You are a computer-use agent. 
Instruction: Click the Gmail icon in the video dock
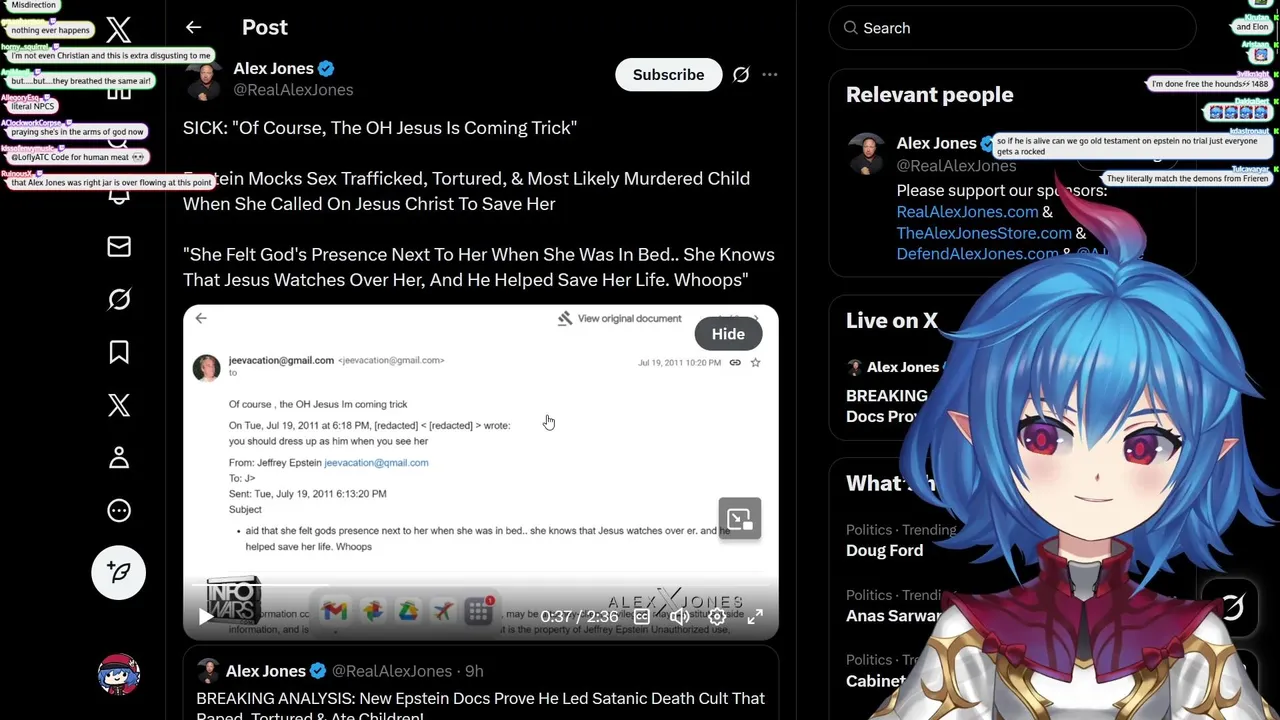(x=335, y=610)
